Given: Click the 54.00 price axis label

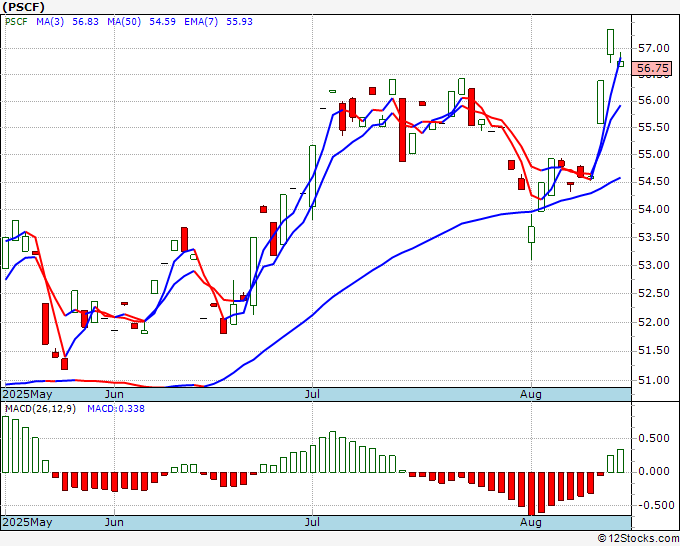Looking at the screenshot, I should point(654,209).
